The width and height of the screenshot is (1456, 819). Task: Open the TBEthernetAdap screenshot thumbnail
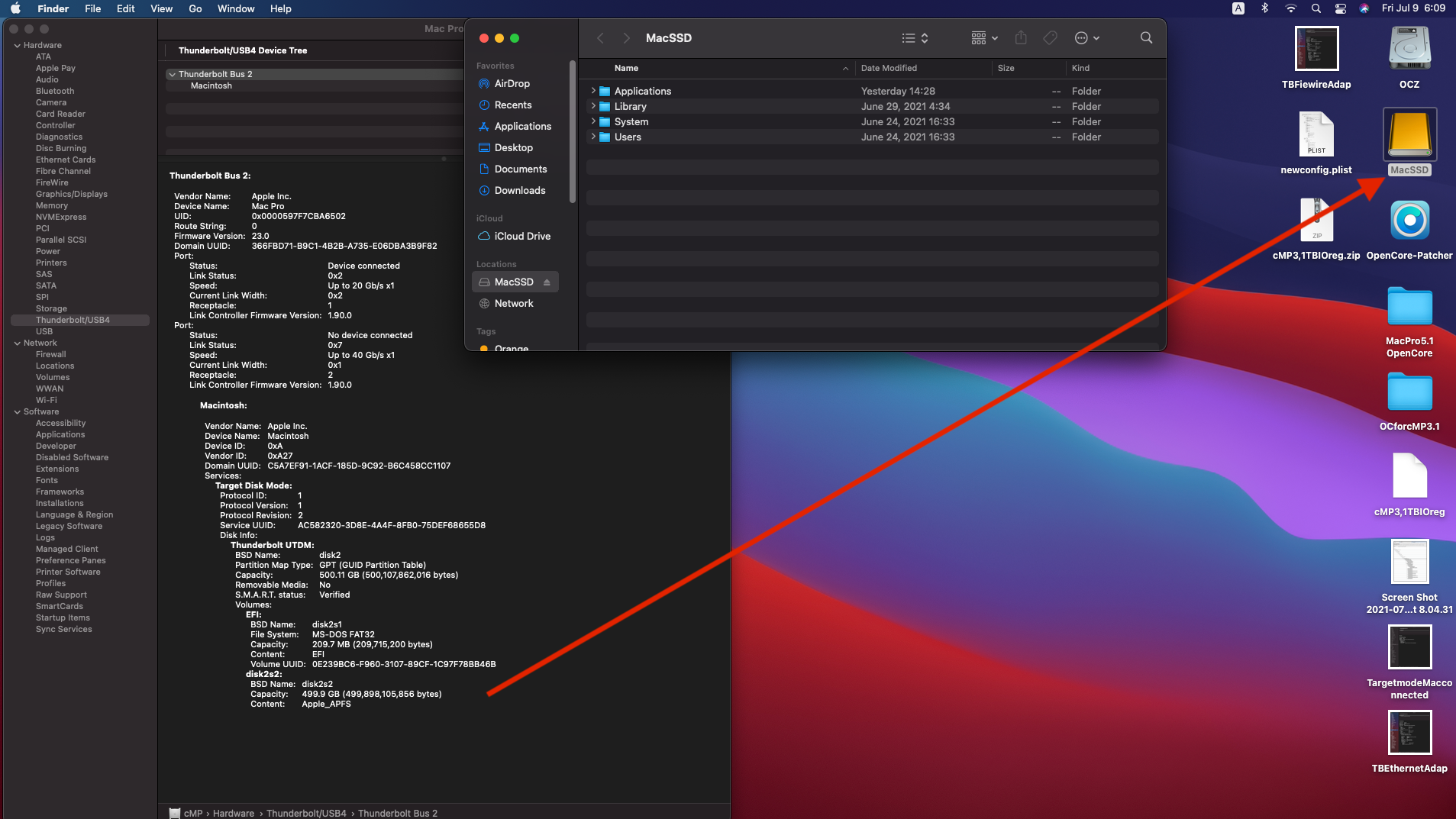(x=1409, y=733)
